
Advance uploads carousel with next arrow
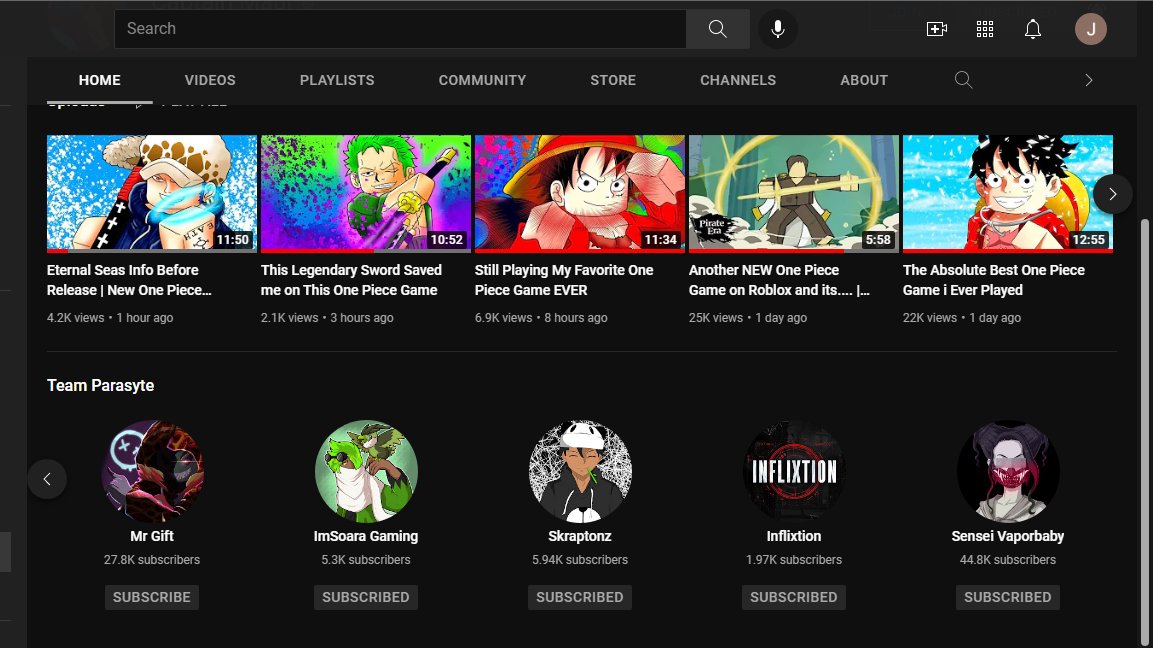pyautogui.click(x=1112, y=194)
